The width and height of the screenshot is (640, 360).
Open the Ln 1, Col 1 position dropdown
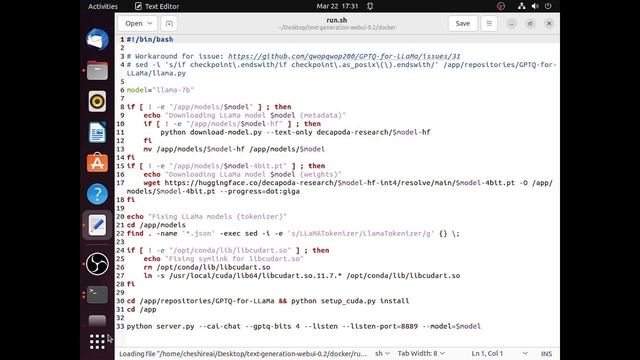(499, 353)
